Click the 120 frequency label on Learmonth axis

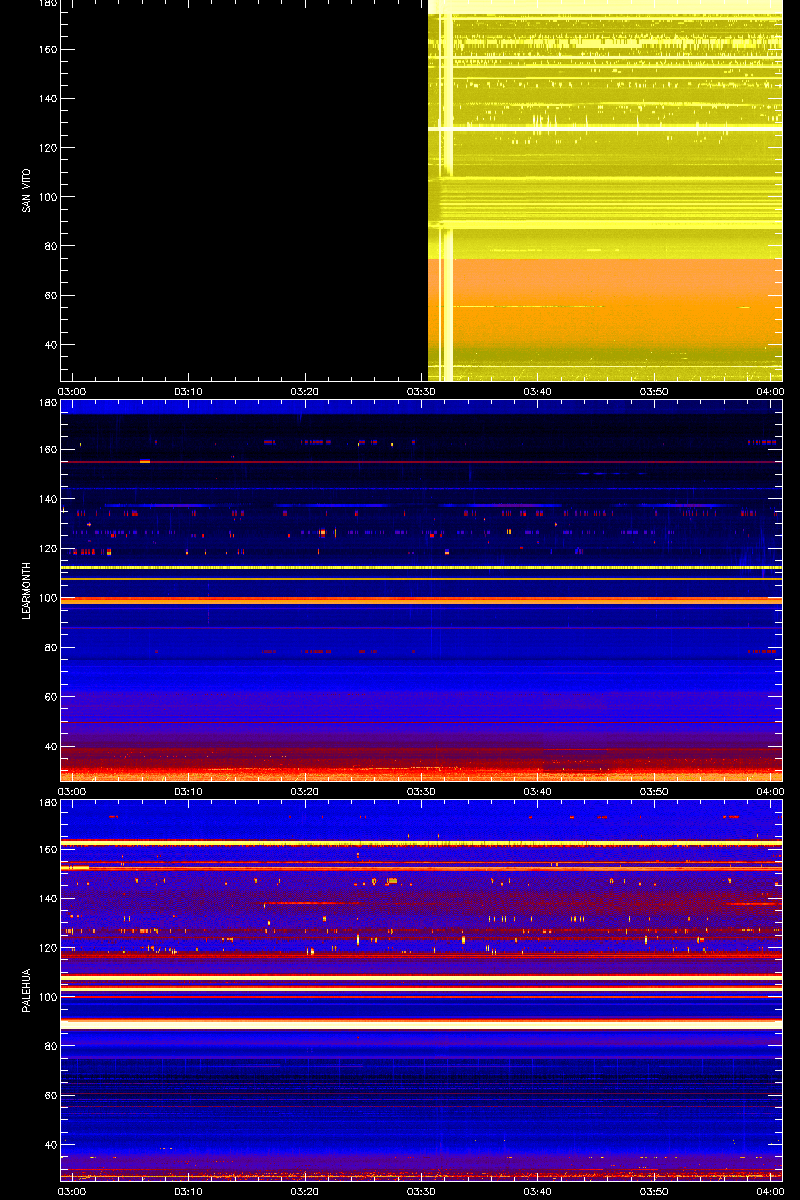coord(47,547)
